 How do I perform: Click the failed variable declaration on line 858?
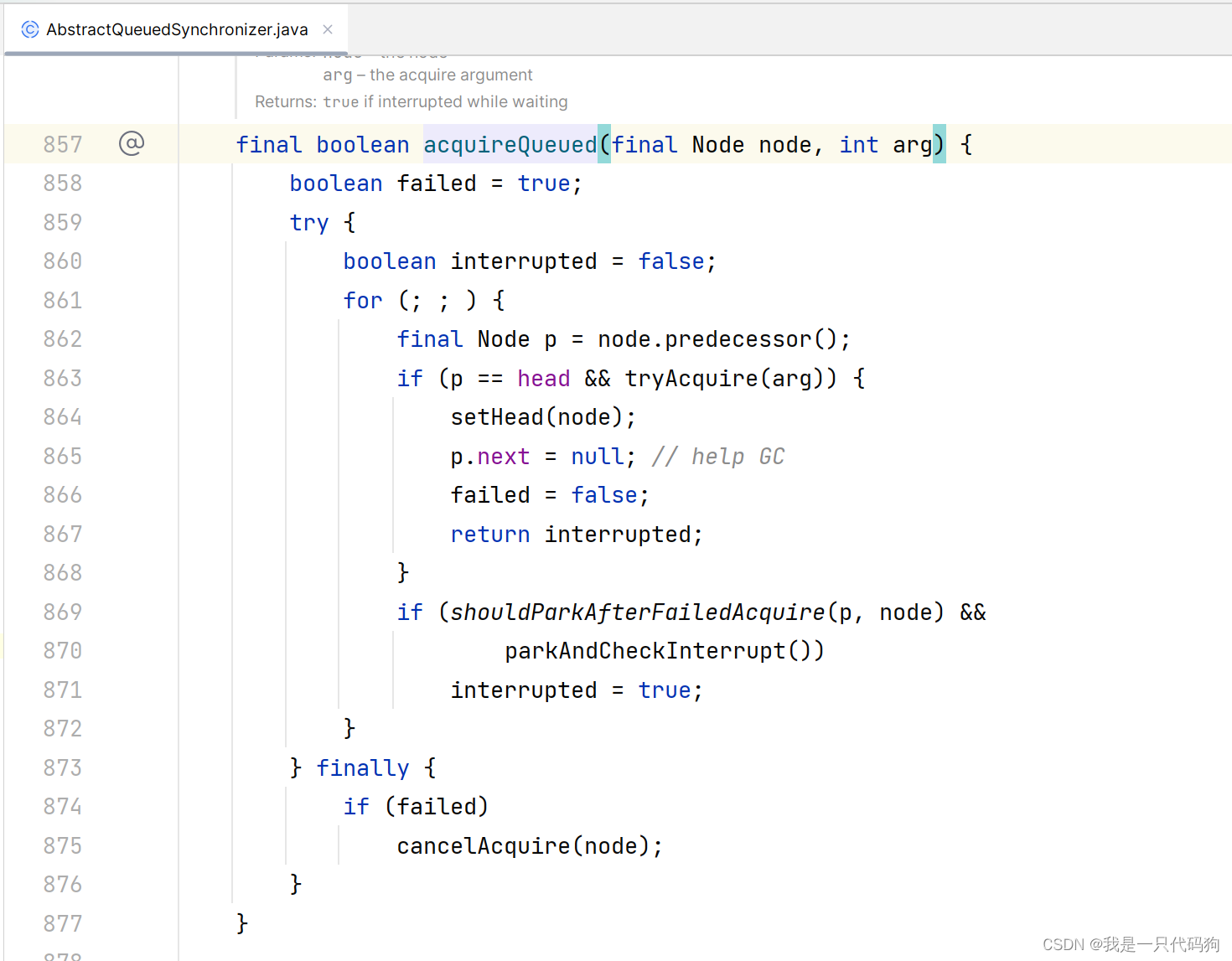(x=436, y=183)
